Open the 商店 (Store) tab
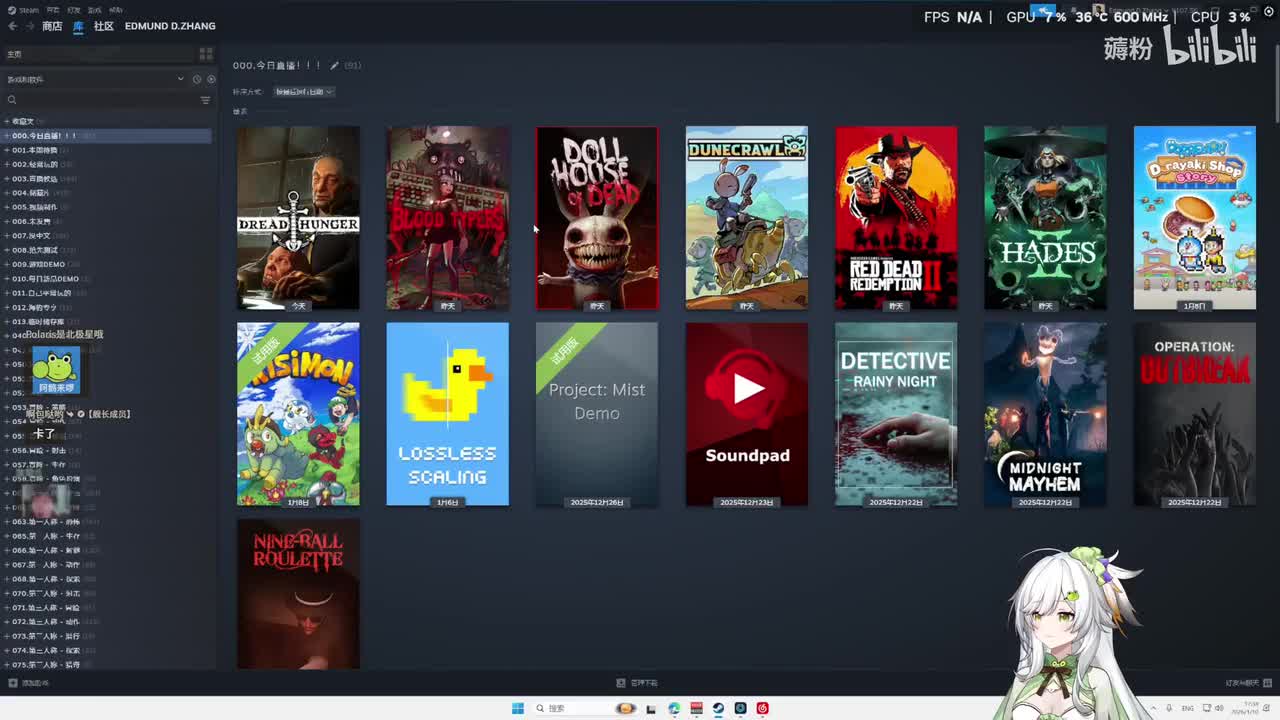Image resolution: width=1280 pixels, height=720 pixels. pyautogui.click(x=52, y=26)
